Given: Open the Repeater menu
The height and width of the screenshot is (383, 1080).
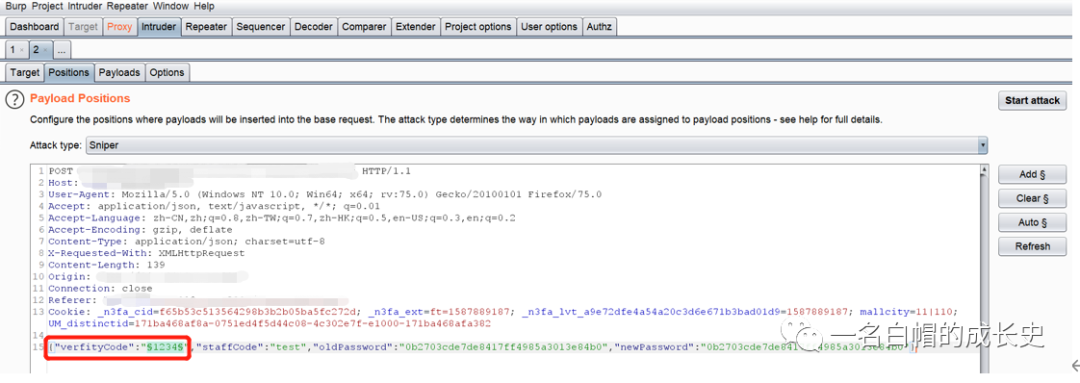Looking at the screenshot, I should [127, 6].
